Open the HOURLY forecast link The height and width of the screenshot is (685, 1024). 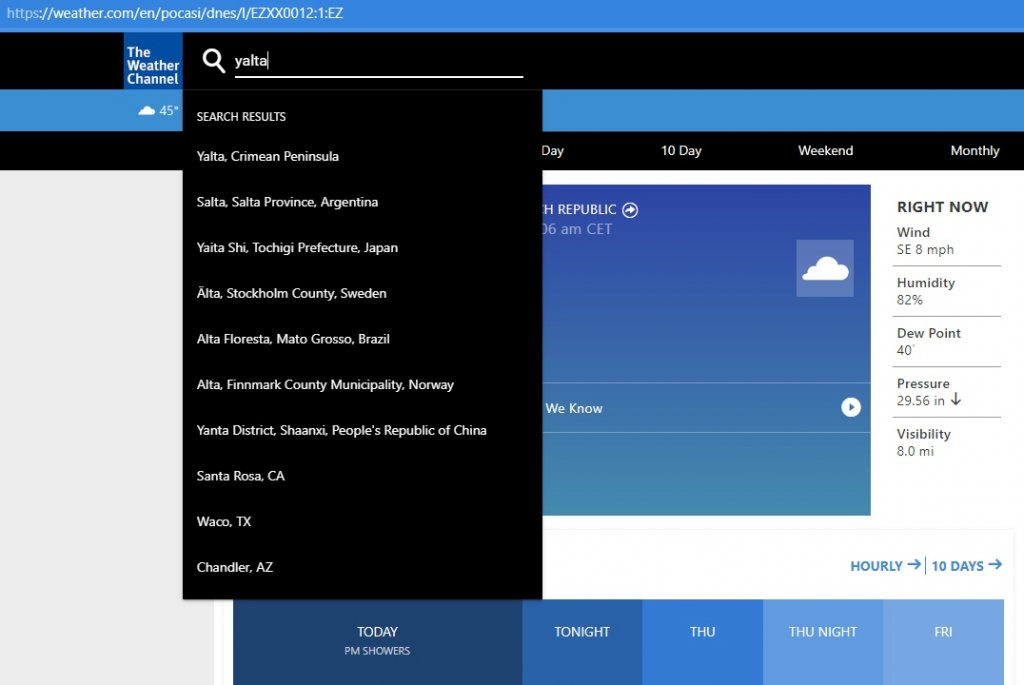(x=884, y=566)
